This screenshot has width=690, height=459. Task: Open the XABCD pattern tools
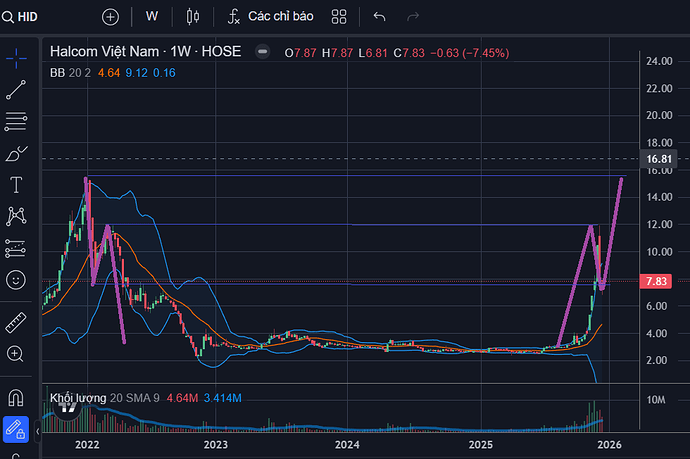click(16, 216)
